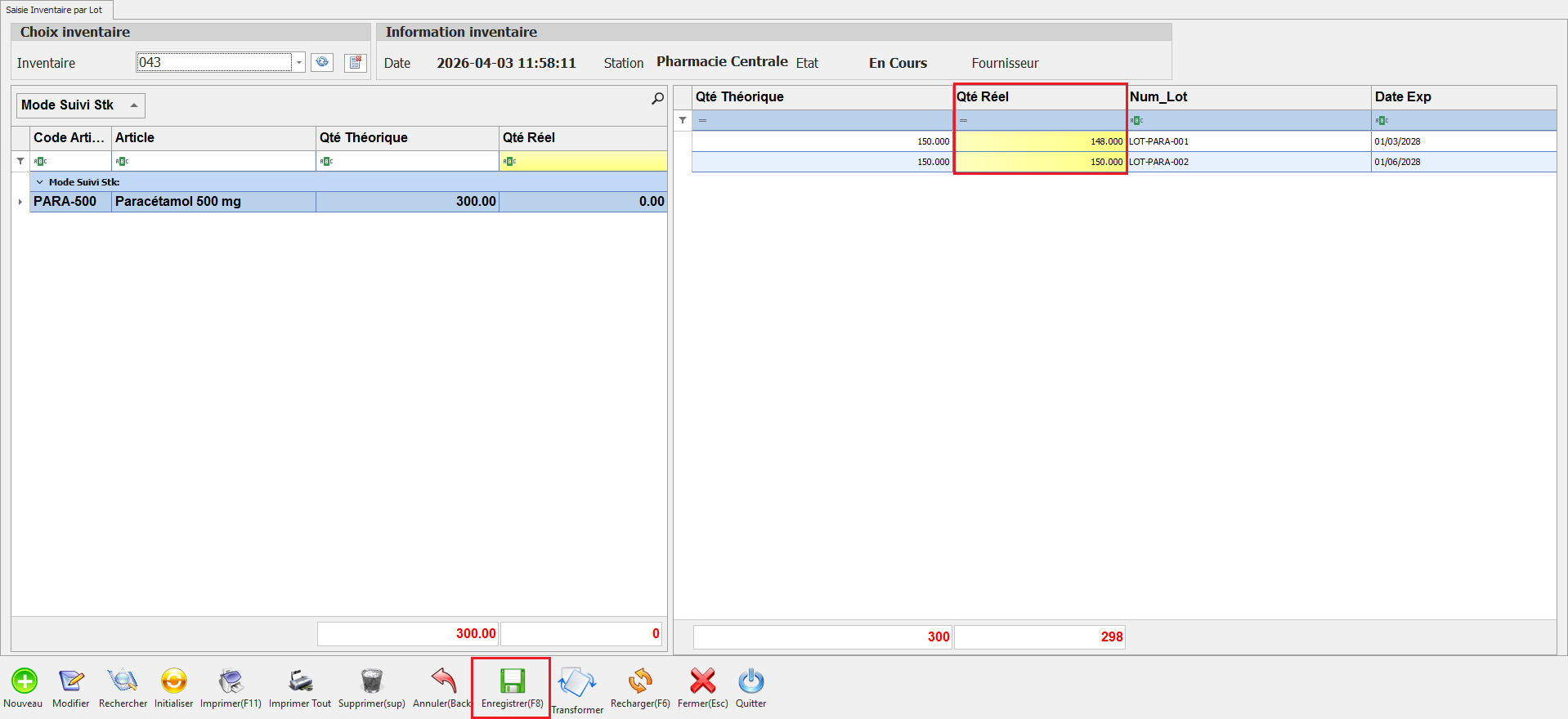Viewport: 1568px width, 719px height.
Task: Open the Inventaire dropdown list
Action: point(299,63)
